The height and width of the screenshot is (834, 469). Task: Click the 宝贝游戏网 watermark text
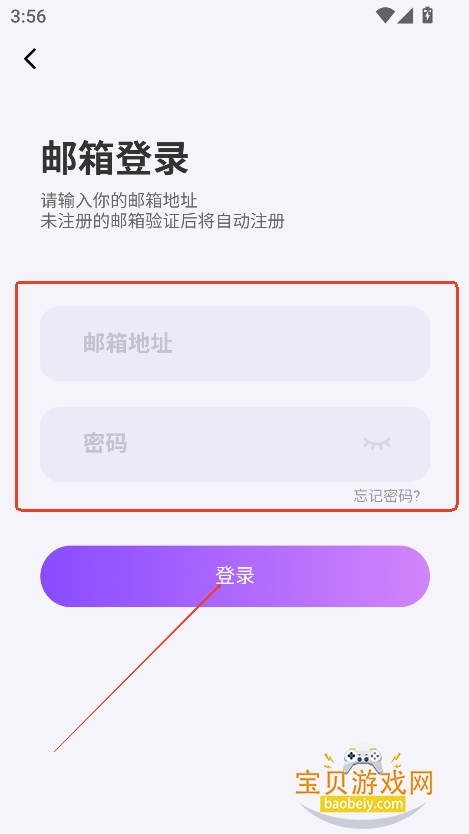365,783
